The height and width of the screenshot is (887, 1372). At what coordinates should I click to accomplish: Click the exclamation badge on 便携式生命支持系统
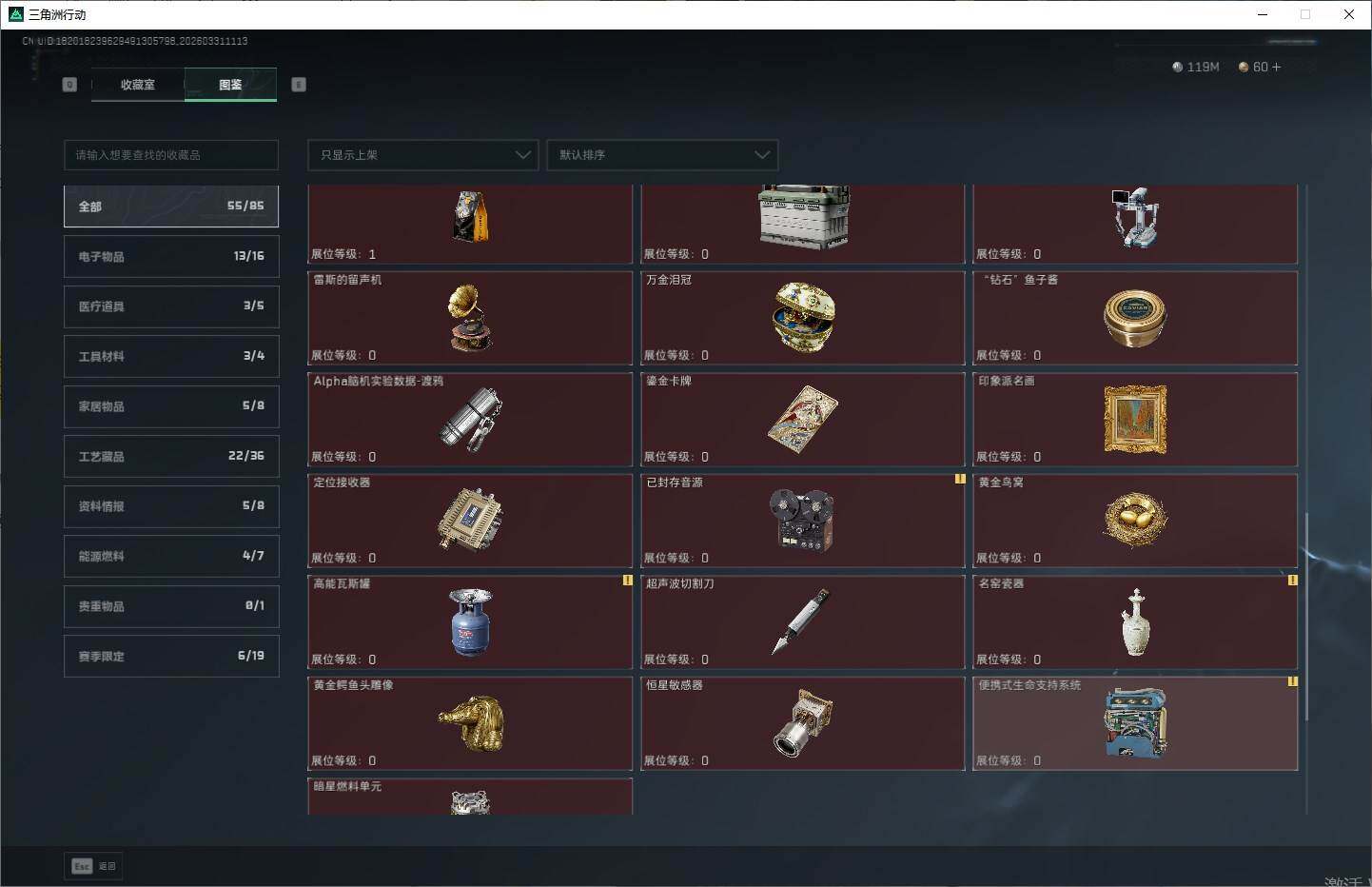[x=1292, y=681]
